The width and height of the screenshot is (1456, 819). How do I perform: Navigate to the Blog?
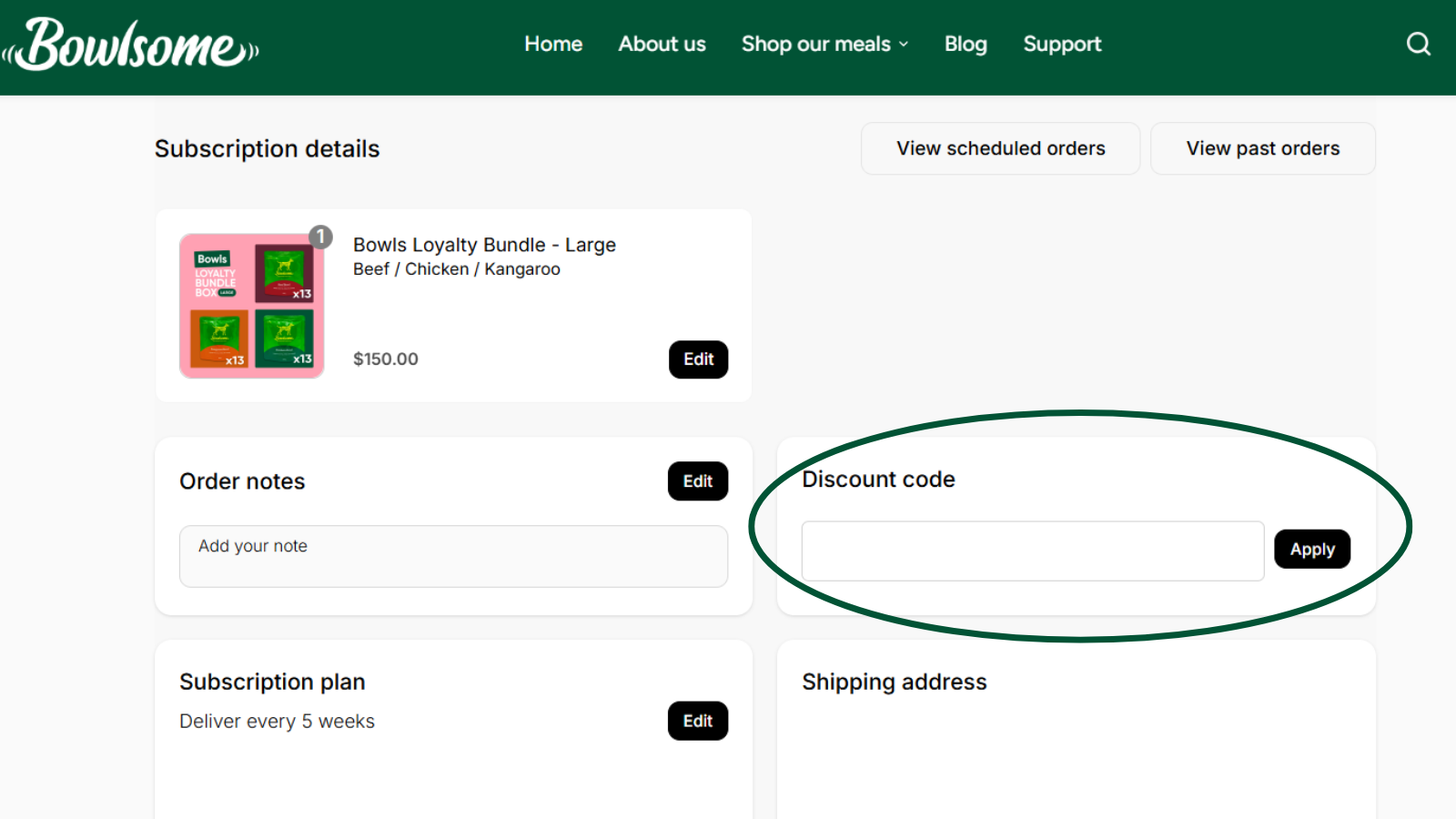965,44
